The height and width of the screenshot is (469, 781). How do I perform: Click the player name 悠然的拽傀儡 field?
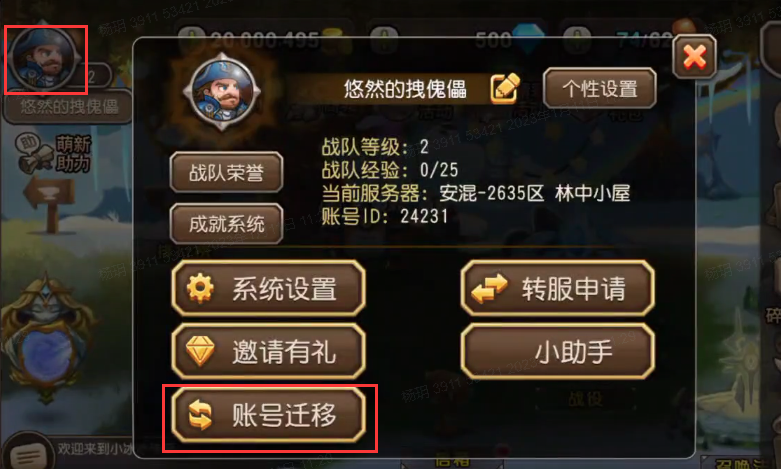[404, 89]
